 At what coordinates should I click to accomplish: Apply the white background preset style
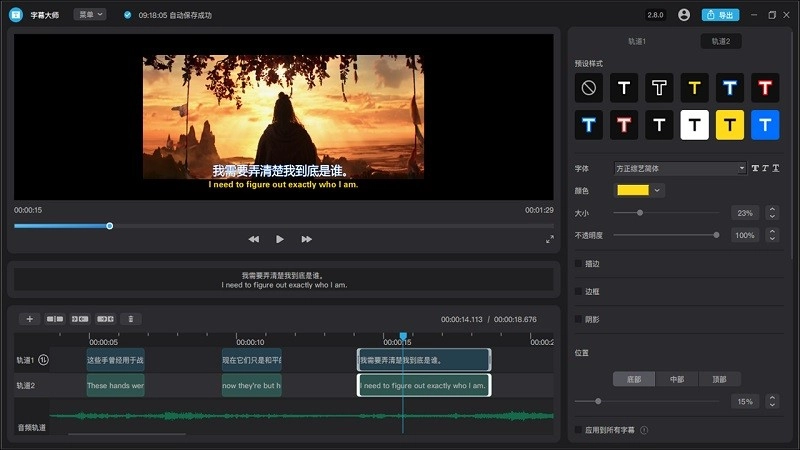(x=695, y=125)
